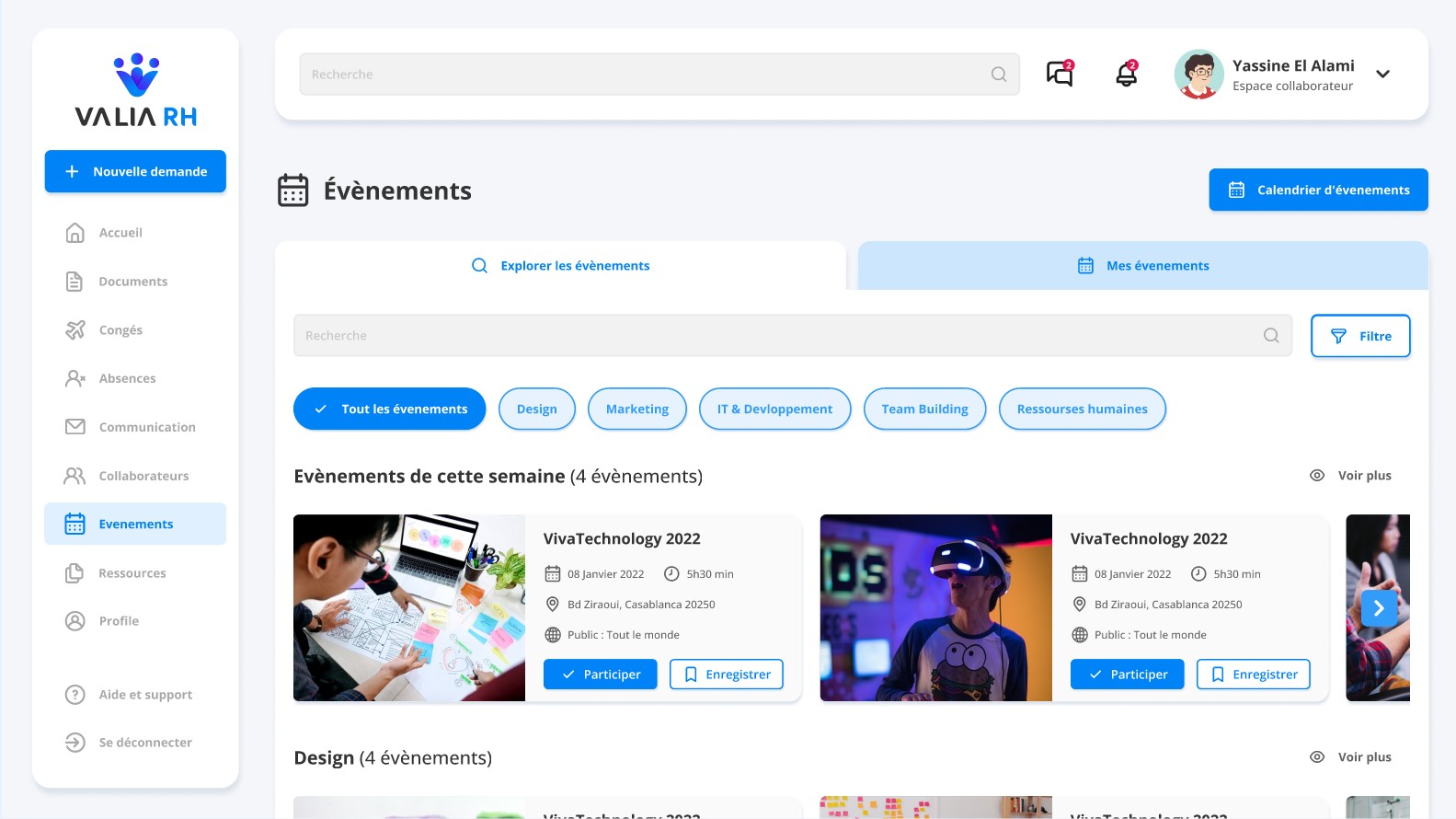
Task: Select the Team Building filter chip
Action: coord(924,409)
